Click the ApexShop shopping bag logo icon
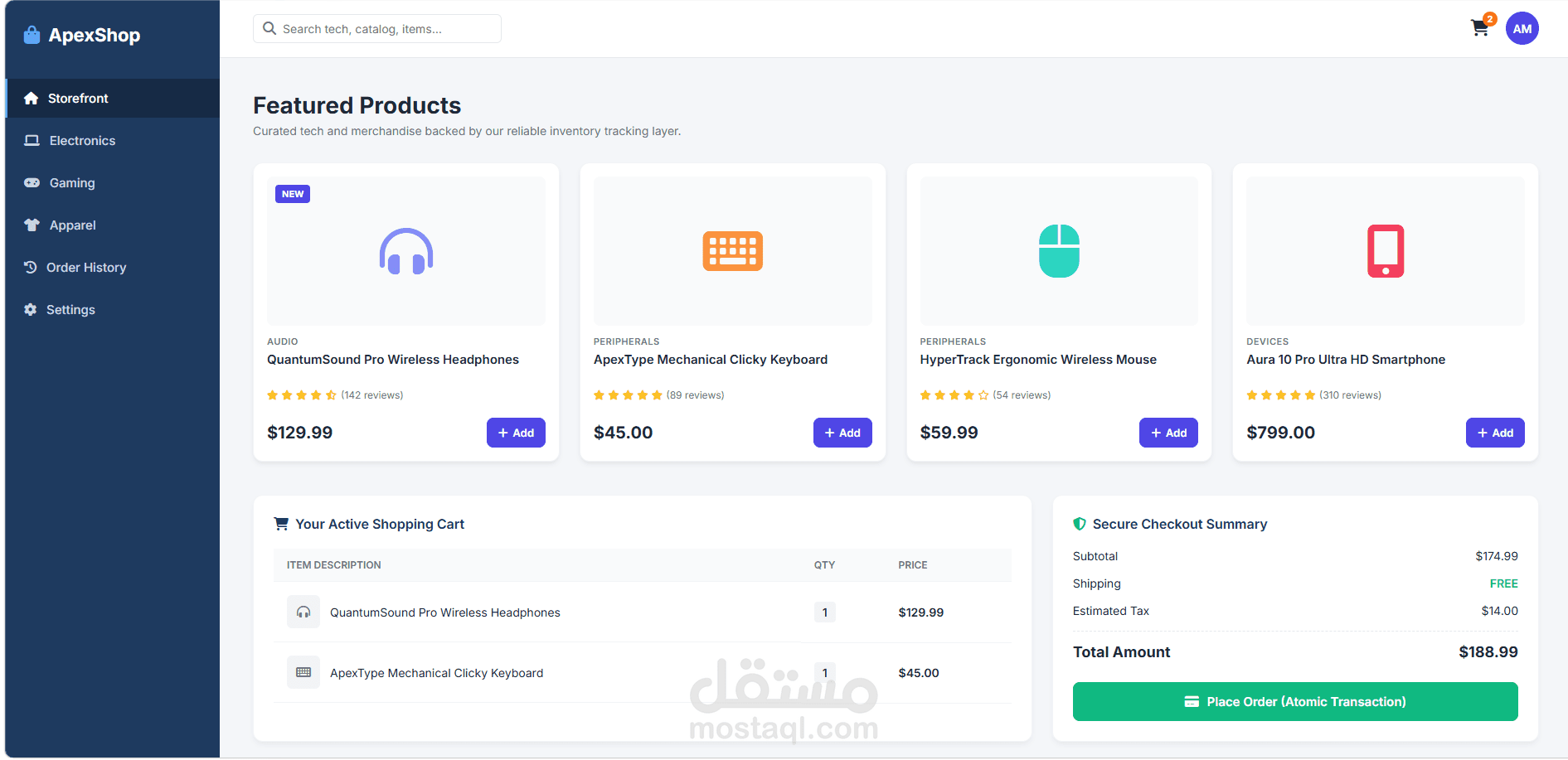Viewport: 1568px width, 760px height. coord(32,35)
